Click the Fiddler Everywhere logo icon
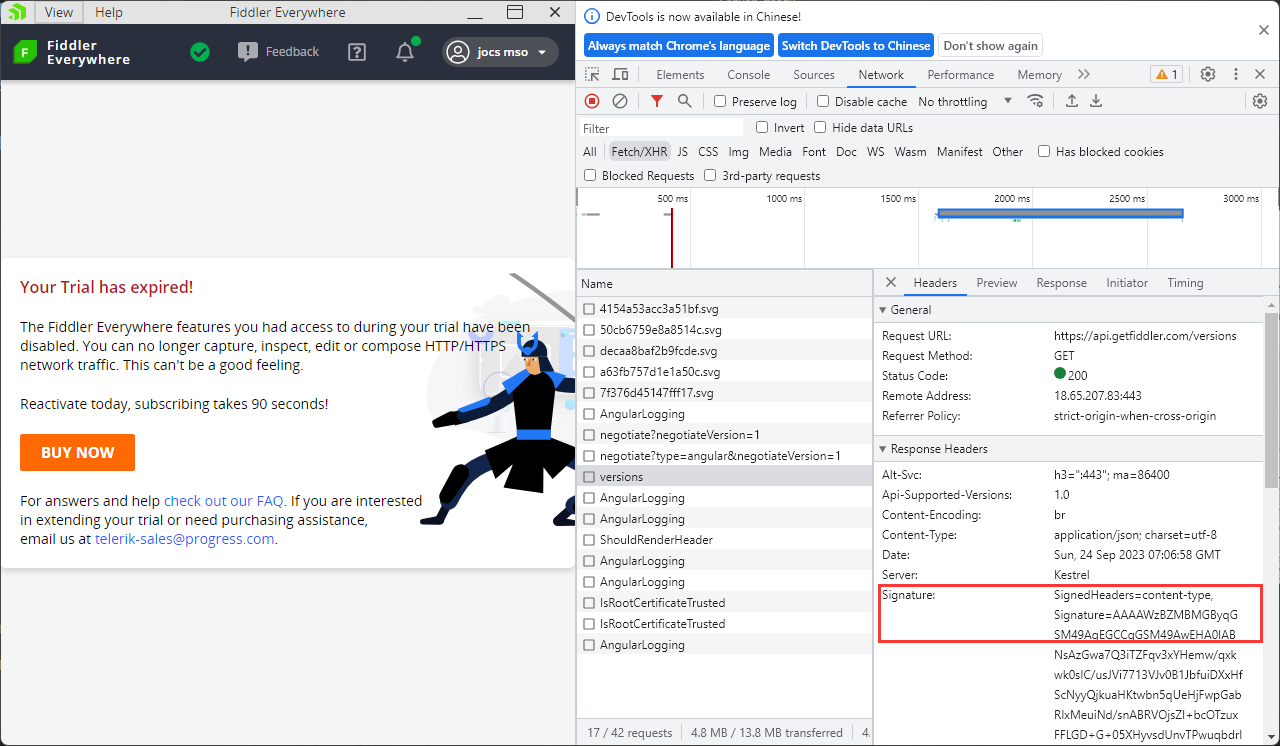 point(25,52)
